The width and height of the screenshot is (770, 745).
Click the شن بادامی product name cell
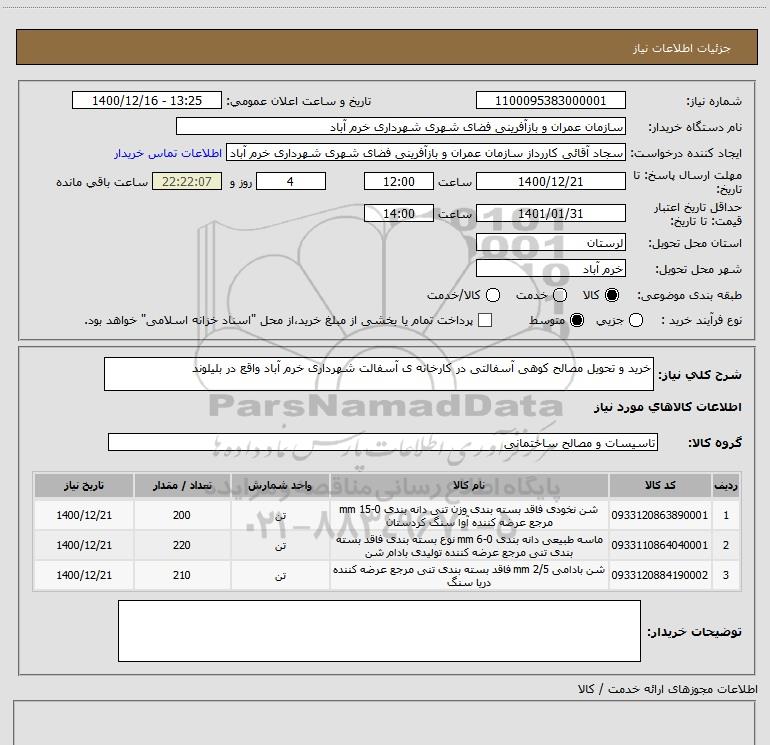point(469,576)
